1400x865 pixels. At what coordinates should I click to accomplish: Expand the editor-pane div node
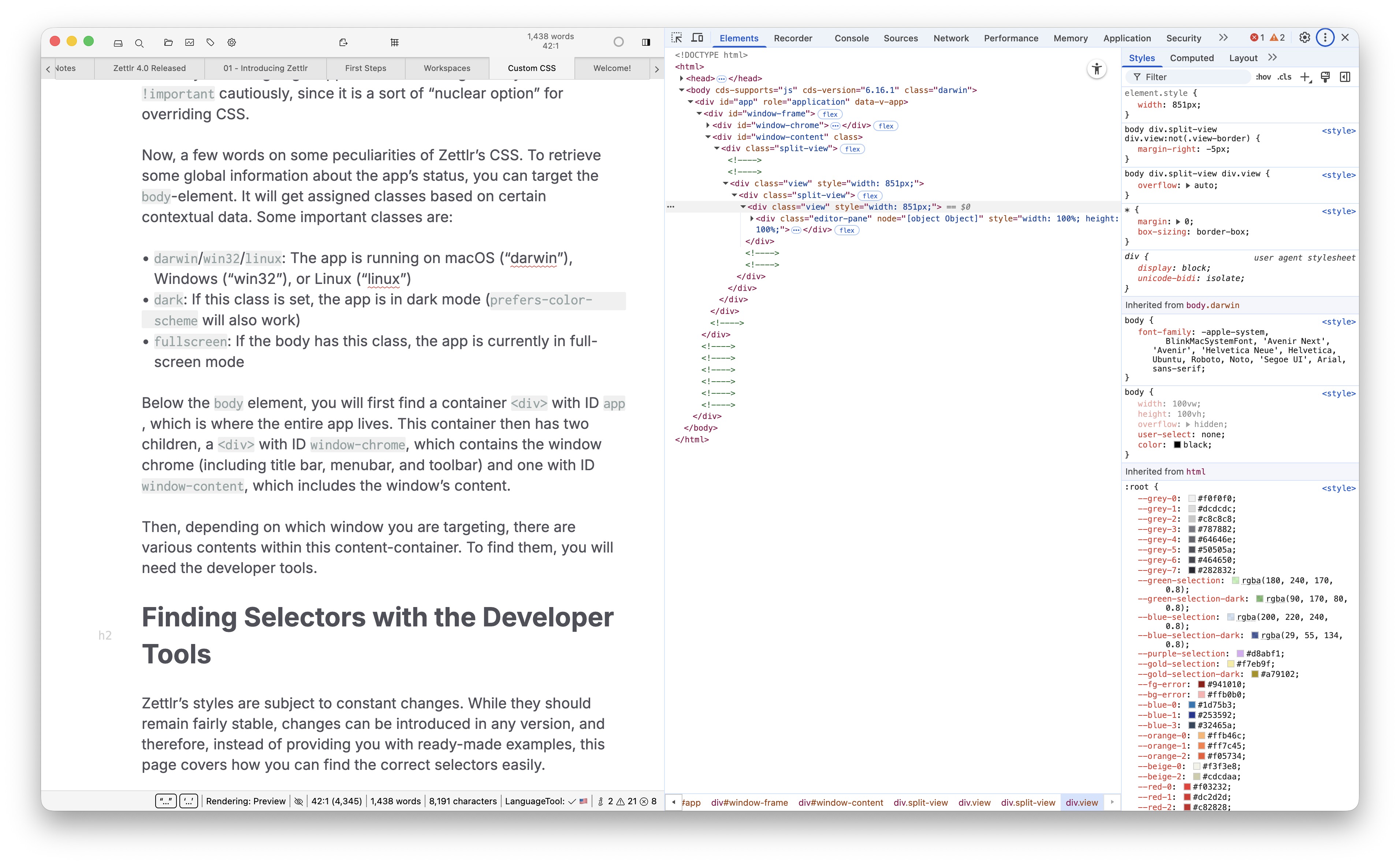(x=752, y=218)
